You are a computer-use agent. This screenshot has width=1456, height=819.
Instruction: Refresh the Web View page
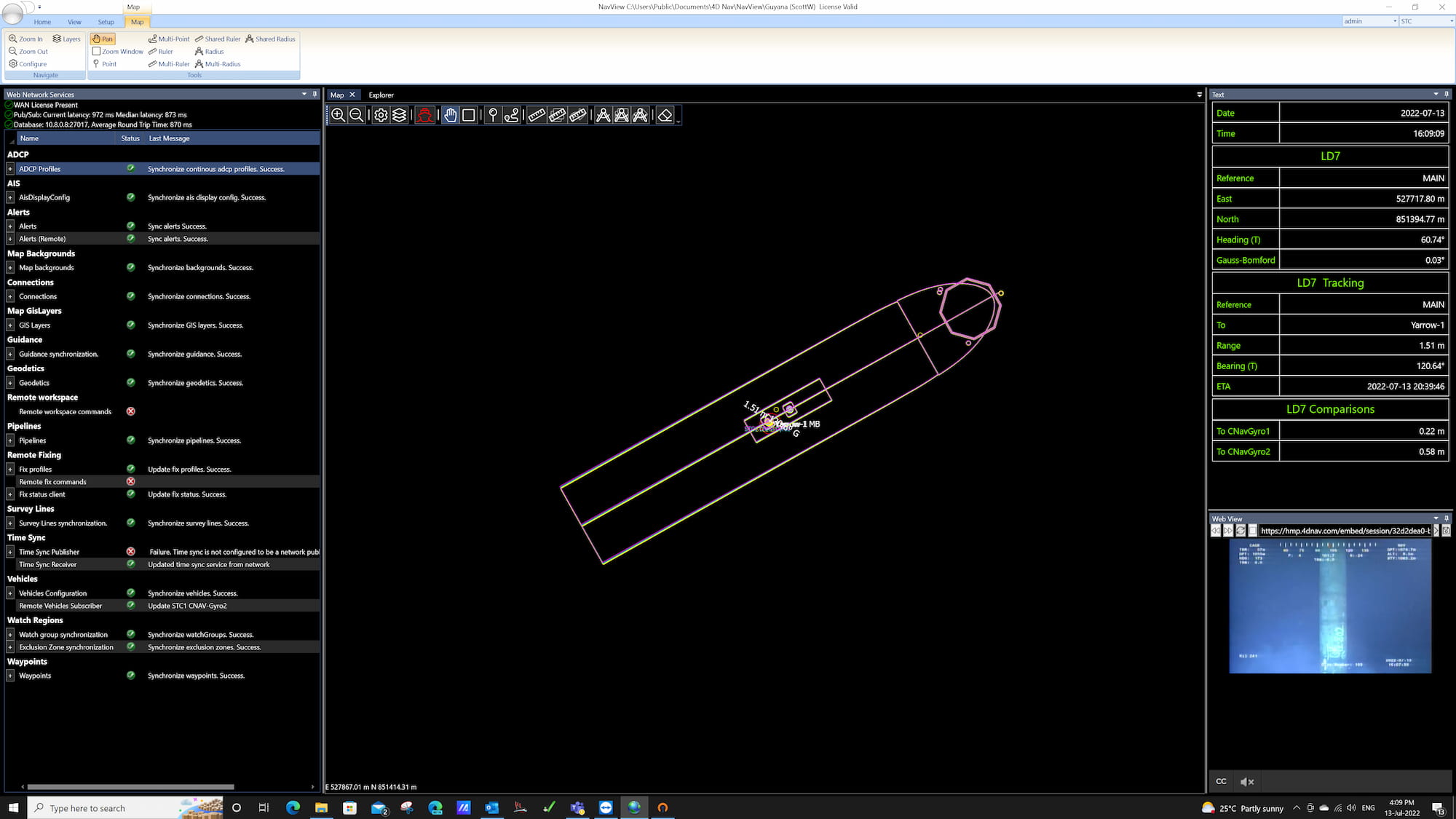pos(1241,531)
